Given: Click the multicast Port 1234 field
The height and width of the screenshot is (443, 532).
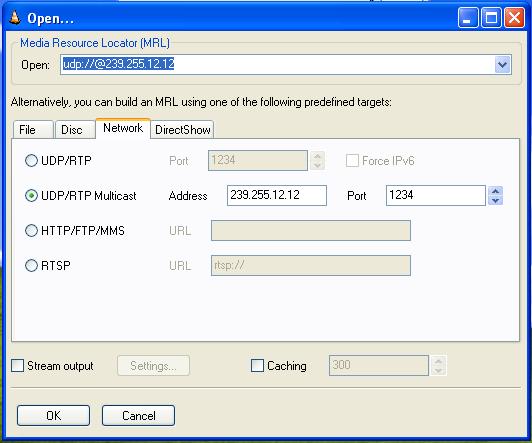Looking at the screenshot, I should click(x=436, y=195).
